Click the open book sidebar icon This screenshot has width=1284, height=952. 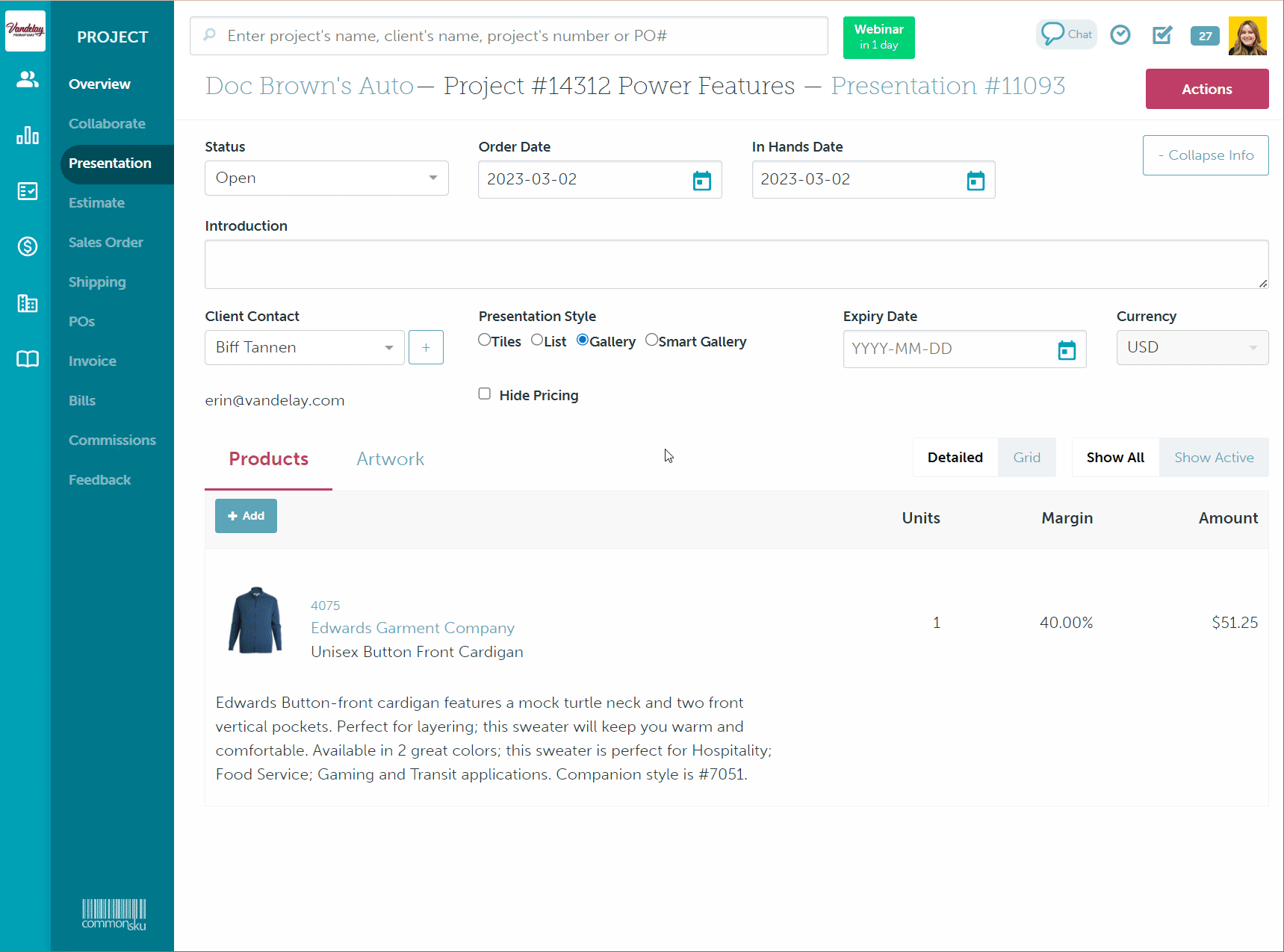(28, 359)
